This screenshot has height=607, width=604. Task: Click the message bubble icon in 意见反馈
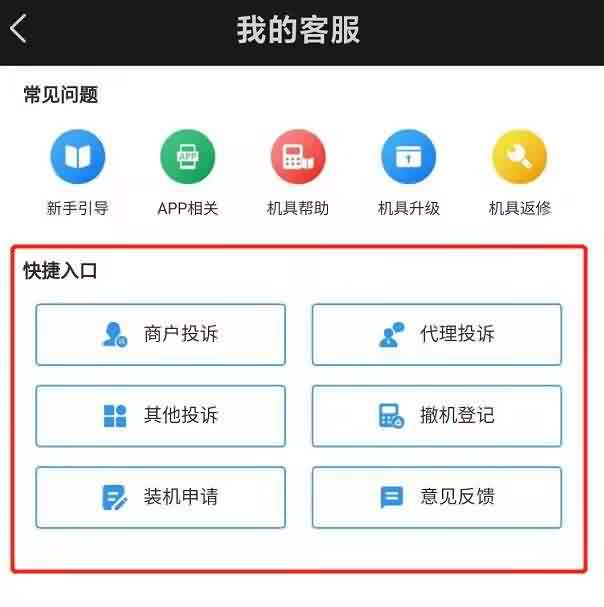click(x=392, y=497)
